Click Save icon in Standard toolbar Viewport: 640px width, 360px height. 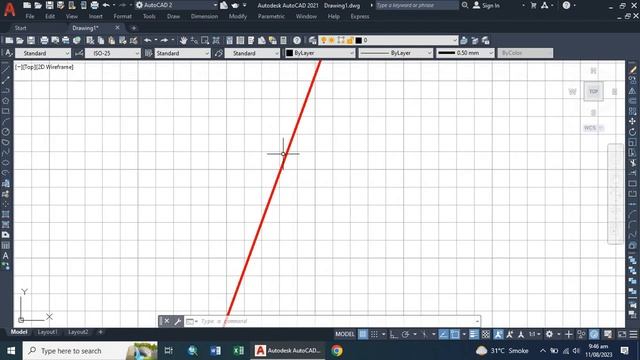(31, 40)
